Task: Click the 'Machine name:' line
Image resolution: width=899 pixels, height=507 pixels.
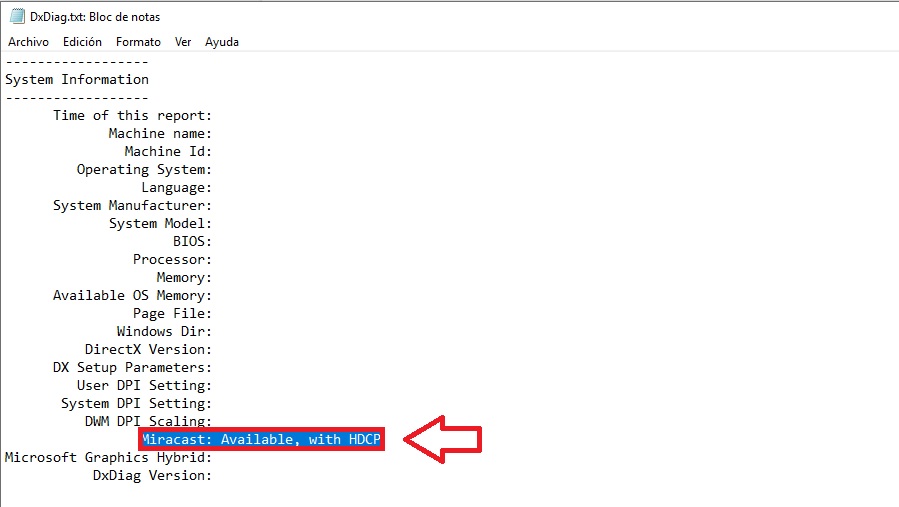Action: pyautogui.click(x=160, y=133)
